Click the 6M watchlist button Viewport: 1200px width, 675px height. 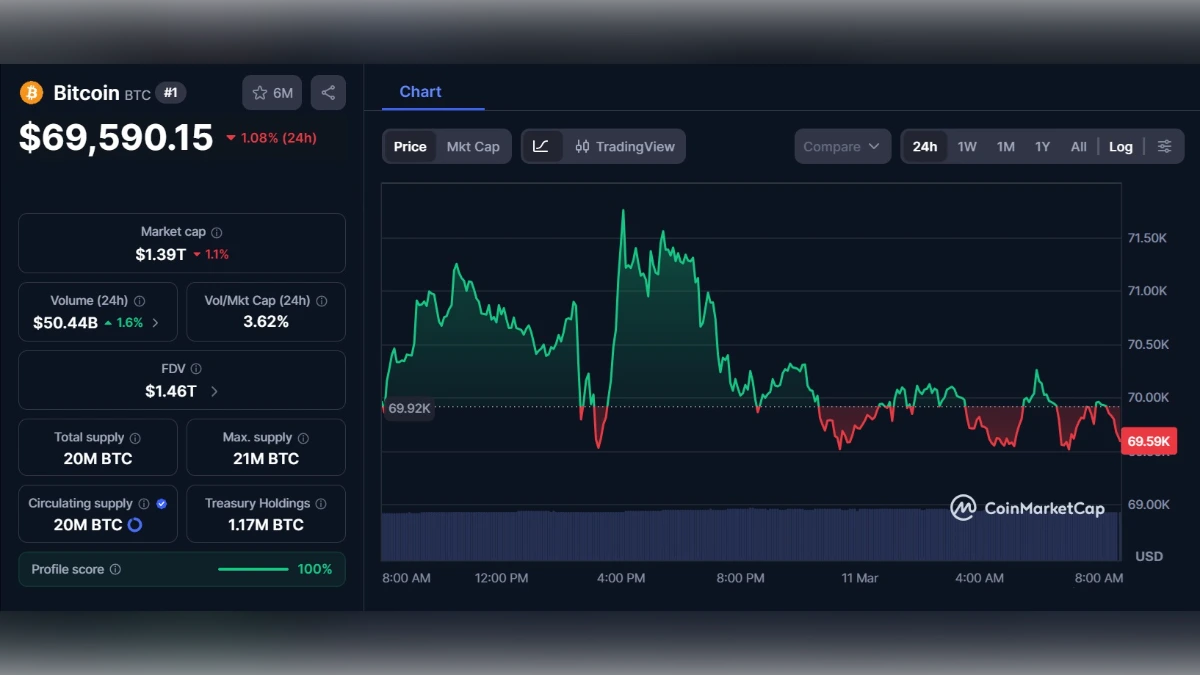pos(271,92)
